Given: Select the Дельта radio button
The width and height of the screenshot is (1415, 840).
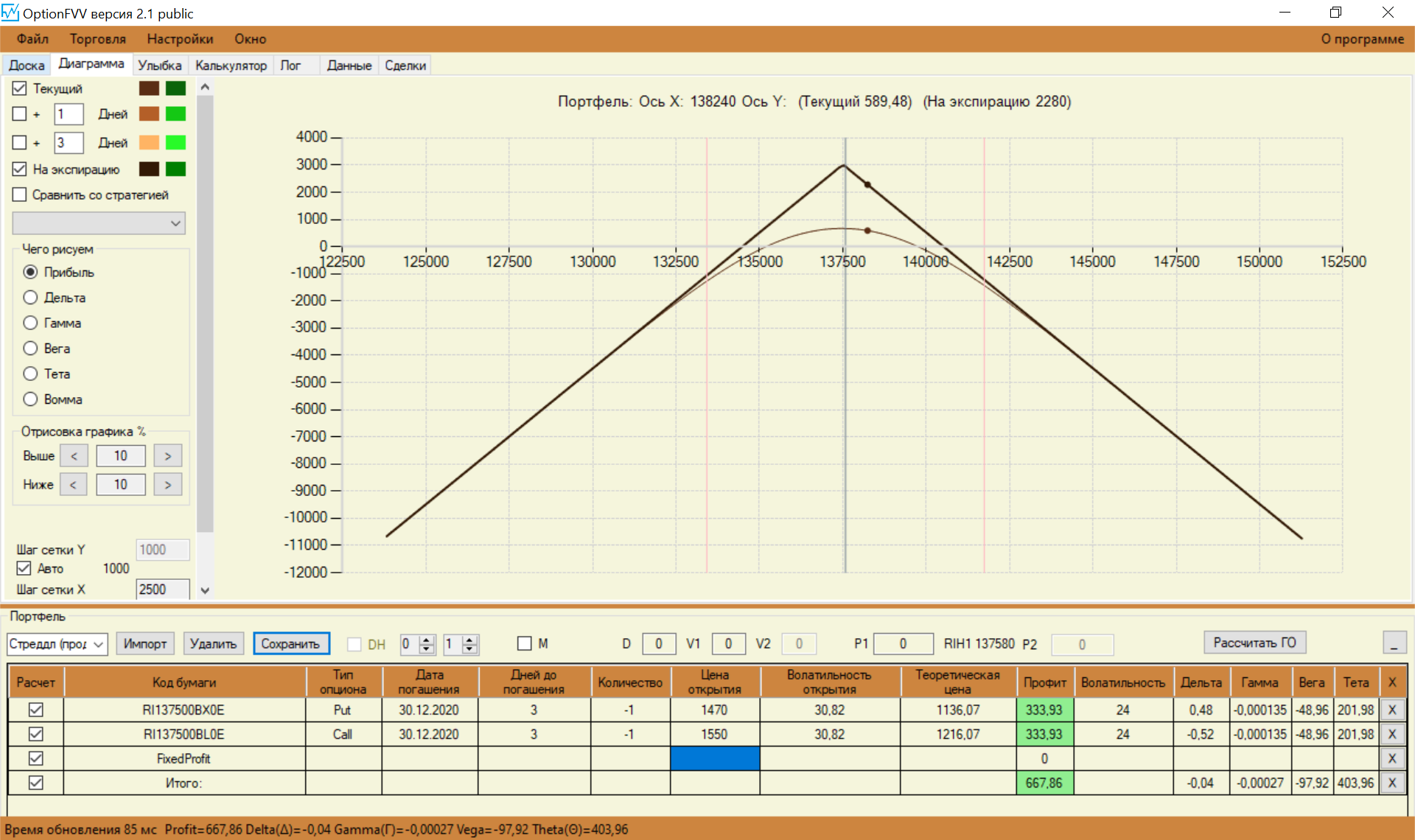Looking at the screenshot, I should click(x=30, y=298).
